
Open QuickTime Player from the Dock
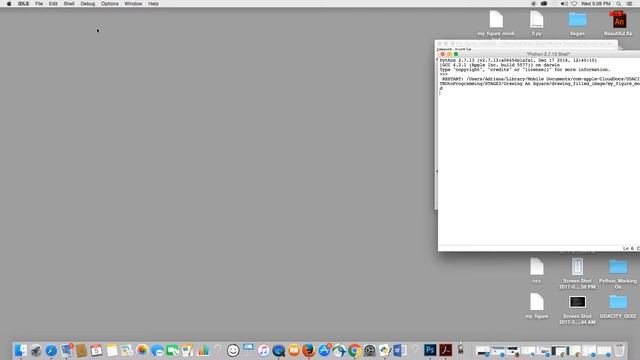pos(278,350)
